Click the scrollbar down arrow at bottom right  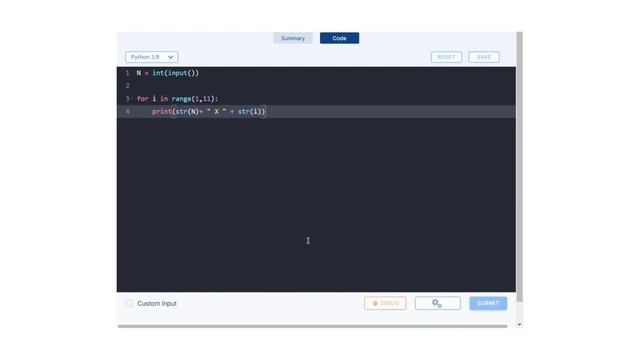[519, 324]
